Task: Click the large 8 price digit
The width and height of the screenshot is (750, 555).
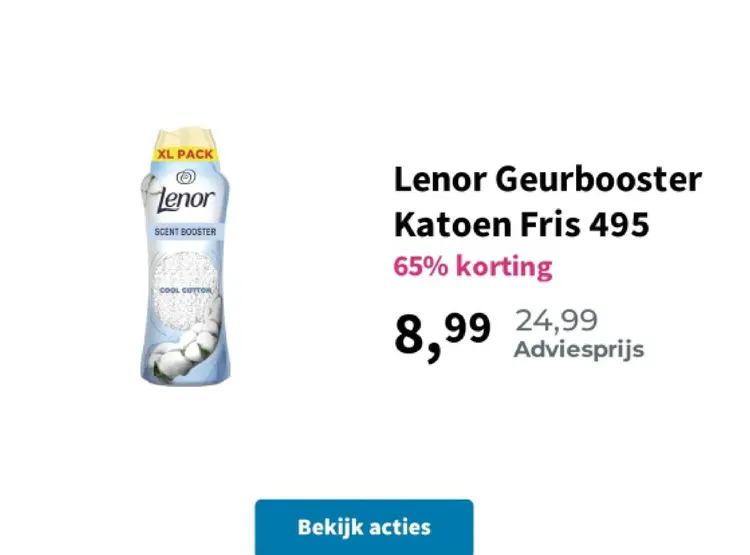Action: 409,332
